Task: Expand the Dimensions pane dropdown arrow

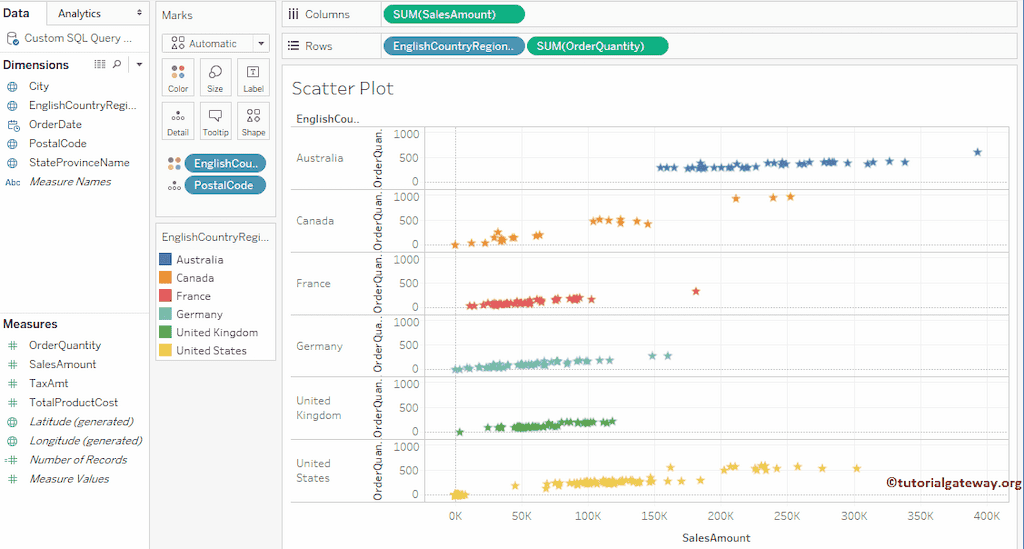Action: click(x=139, y=64)
